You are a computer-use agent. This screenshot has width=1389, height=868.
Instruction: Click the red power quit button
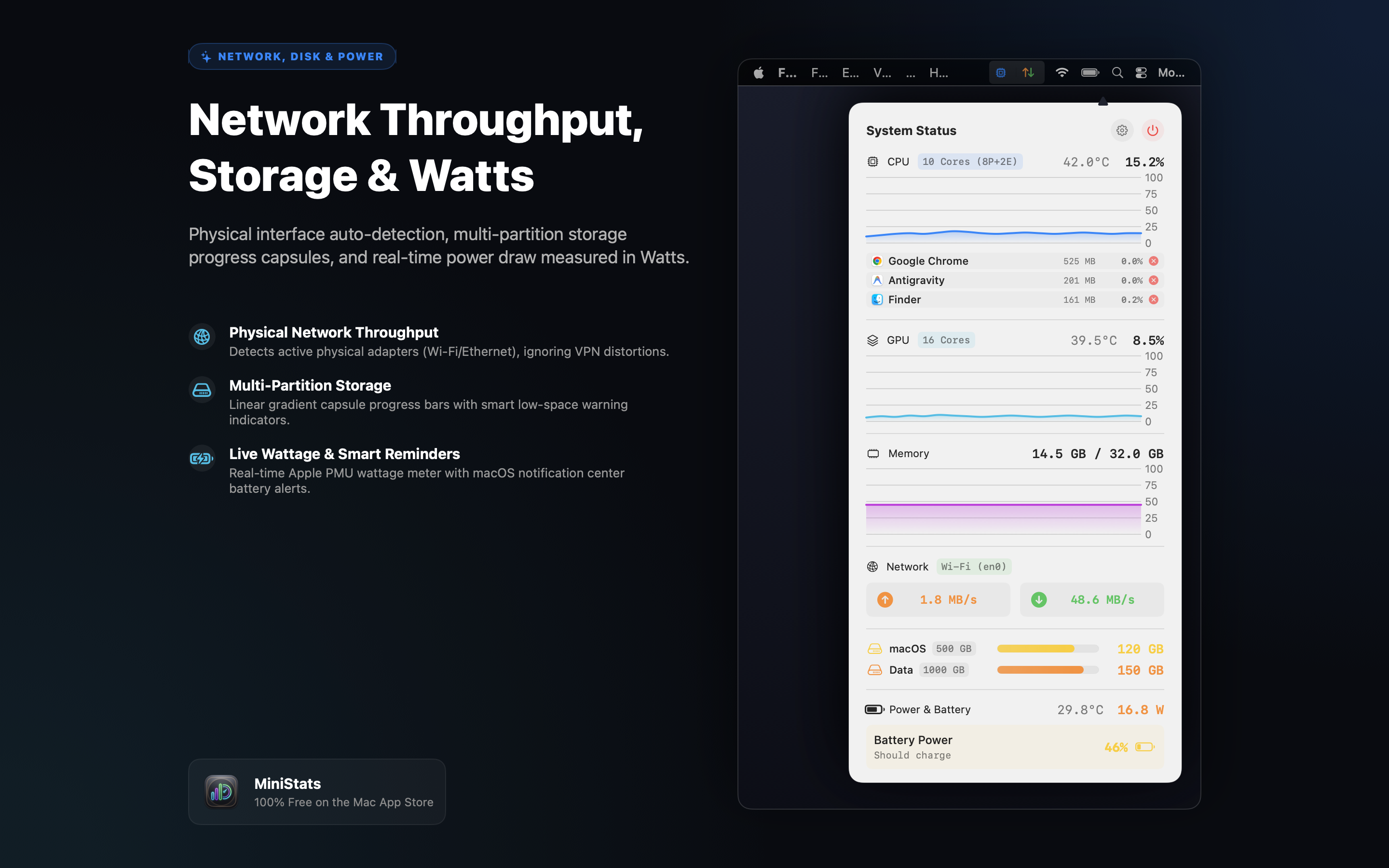click(1153, 130)
